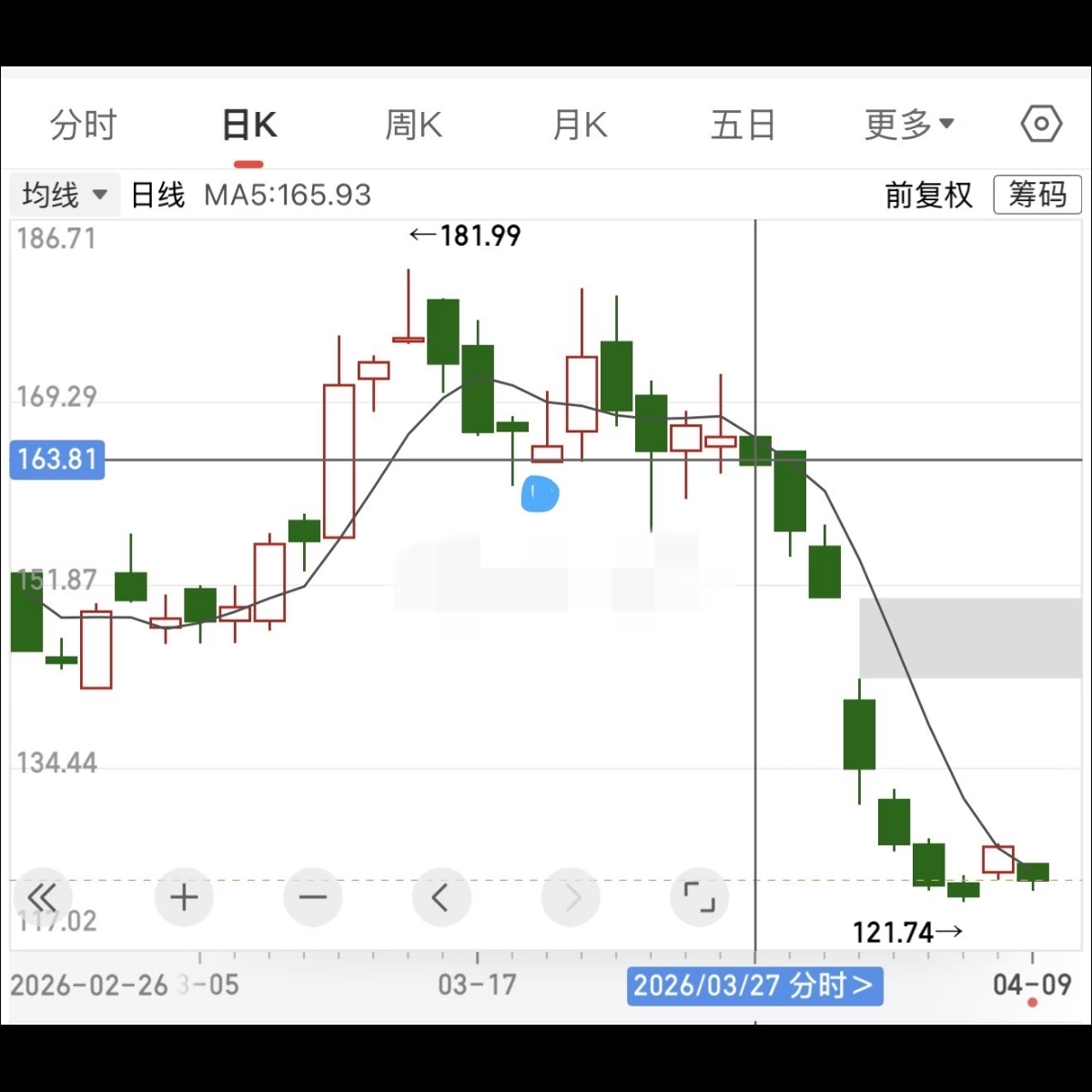Enter fullscreen chart mode with the expand icon
This screenshot has width=1092, height=1092.
[x=699, y=896]
